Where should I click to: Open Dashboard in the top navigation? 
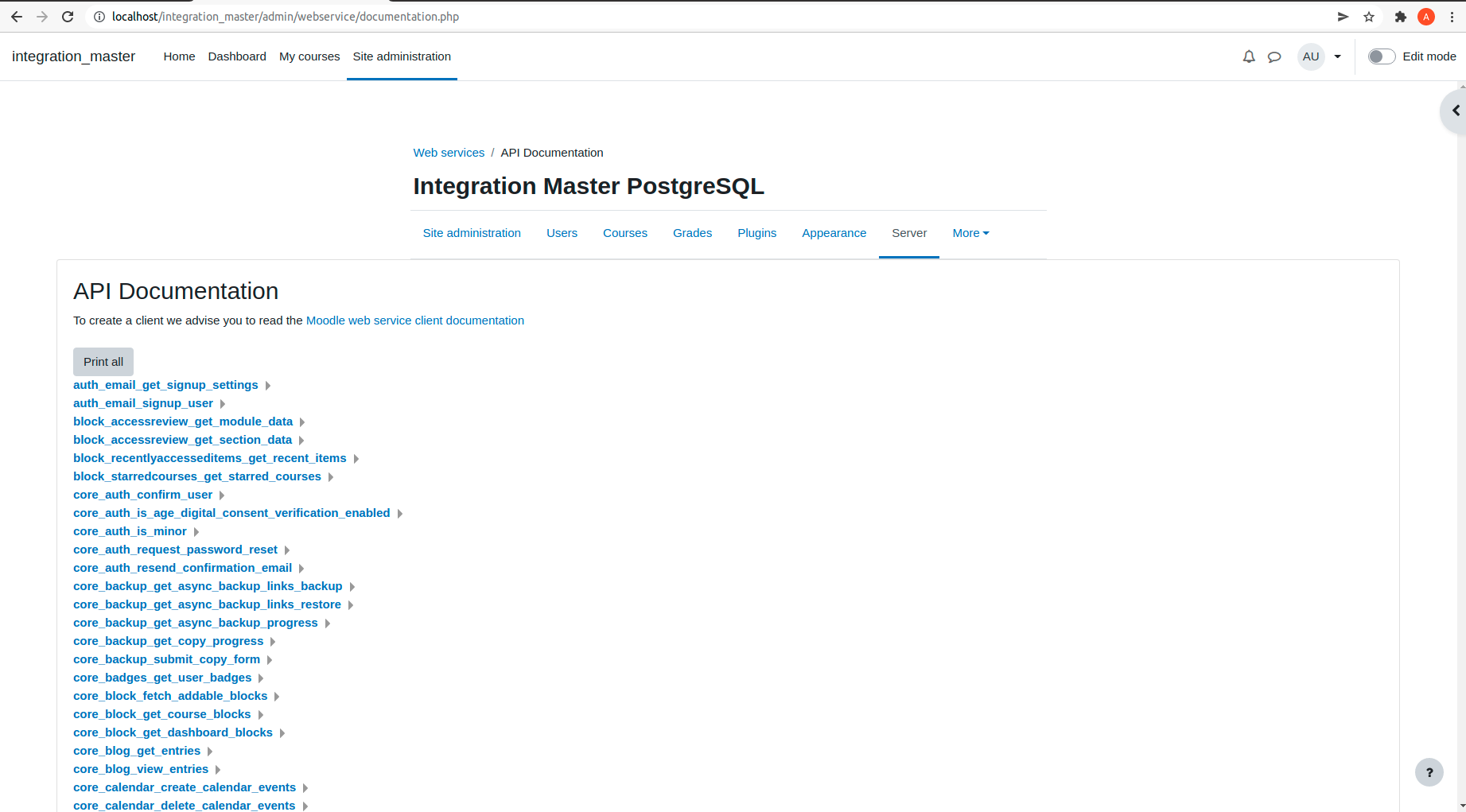[237, 56]
